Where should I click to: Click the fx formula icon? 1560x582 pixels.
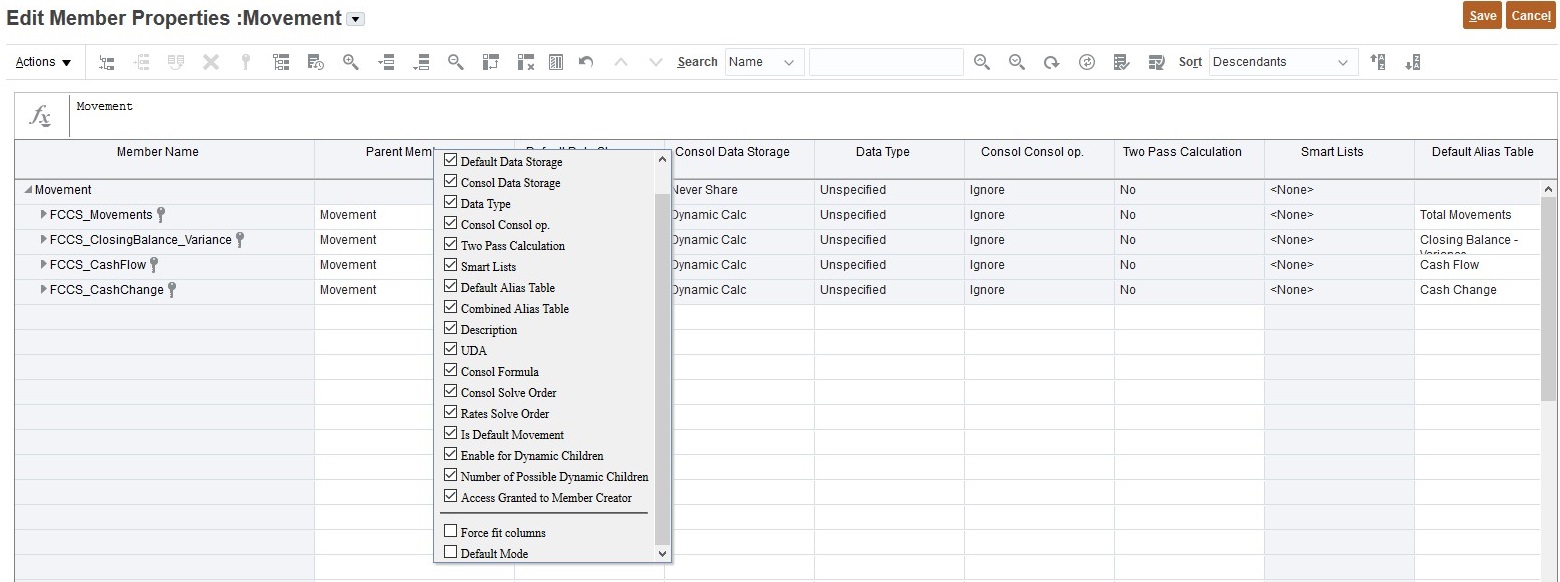[x=40, y=116]
